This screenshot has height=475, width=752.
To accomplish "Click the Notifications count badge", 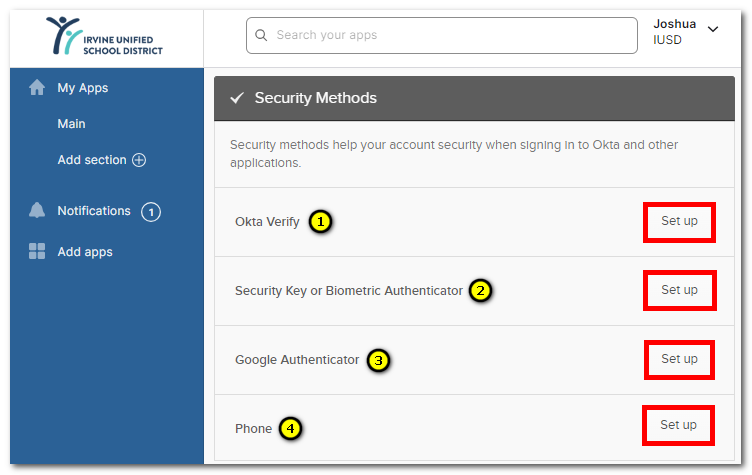I will 151,212.
